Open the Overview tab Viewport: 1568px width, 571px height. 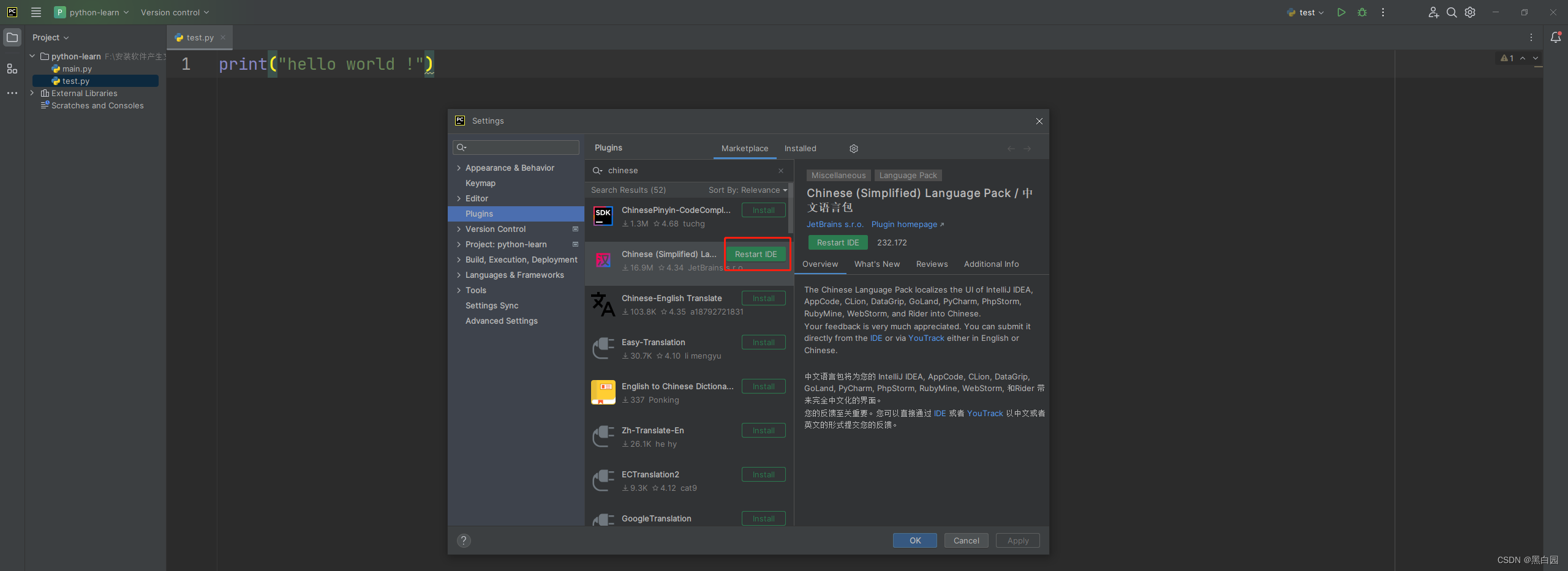click(820, 264)
